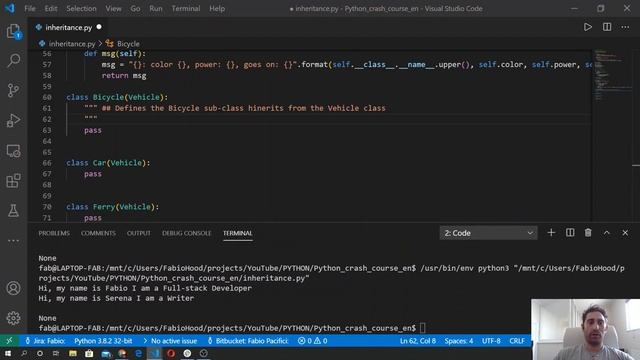Image resolution: width=640 pixels, height=360 pixels.
Task: Open the View menu
Action: (113, 8)
